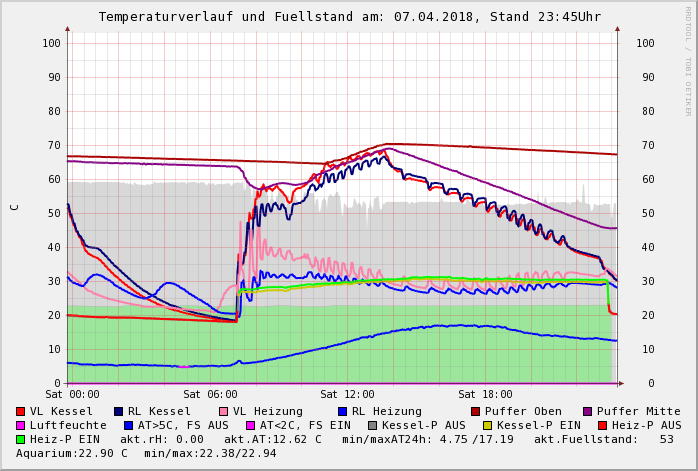Click the Sat 18:00 time axis label
The width and height of the screenshot is (698, 471).
coord(485,394)
